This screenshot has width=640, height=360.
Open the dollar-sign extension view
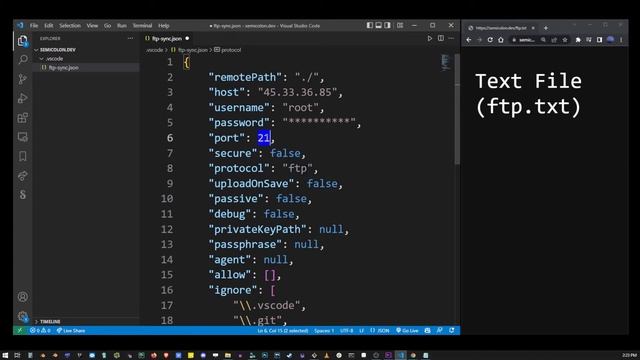click(23, 195)
